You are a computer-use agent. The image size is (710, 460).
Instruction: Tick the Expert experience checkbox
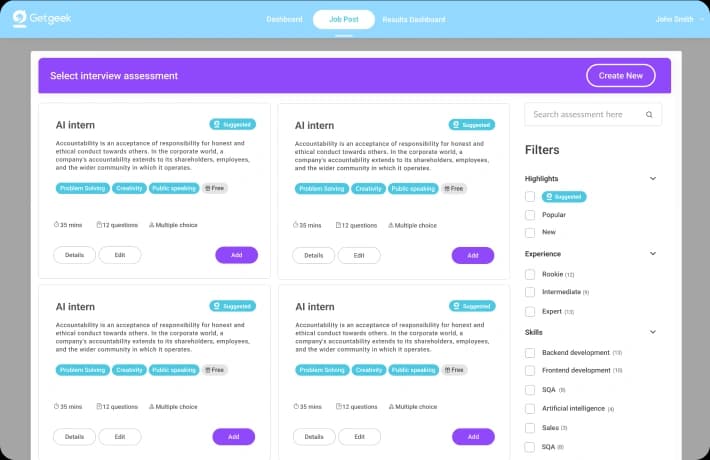(530, 311)
